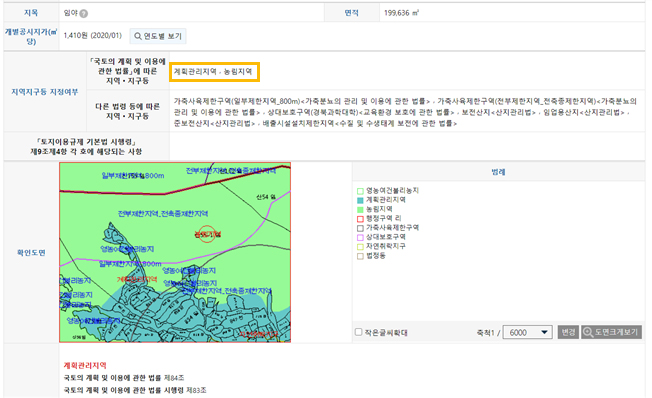Click the 계획관리지역 , 농림지역 zoning text
The width and height of the screenshot is (652, 398).
213,72
